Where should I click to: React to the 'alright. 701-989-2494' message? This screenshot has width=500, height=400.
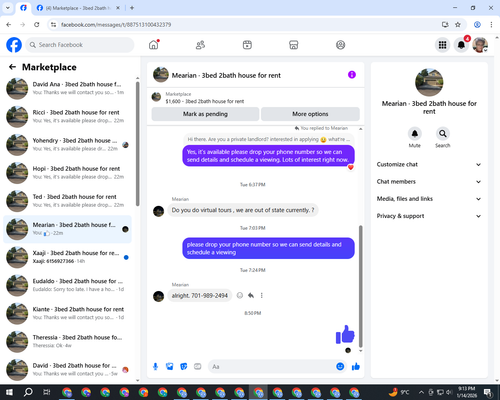pos(240,295)
